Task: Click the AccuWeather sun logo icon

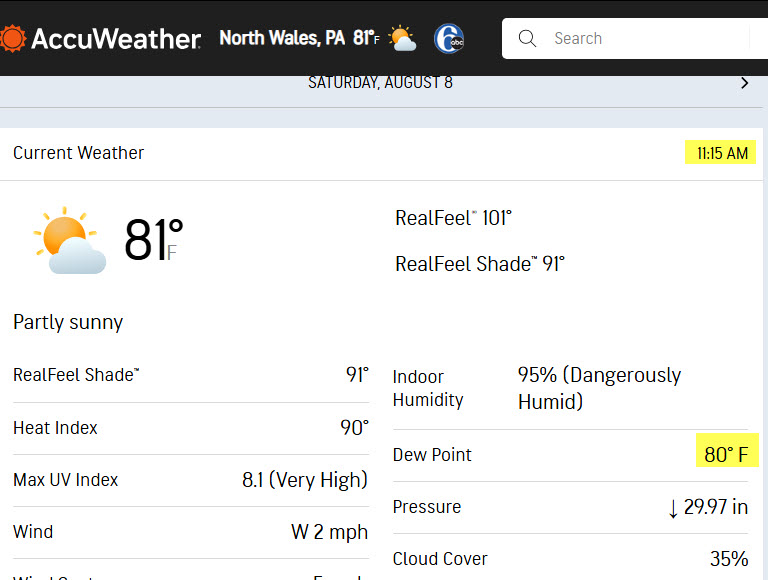Action: (12, 38)
